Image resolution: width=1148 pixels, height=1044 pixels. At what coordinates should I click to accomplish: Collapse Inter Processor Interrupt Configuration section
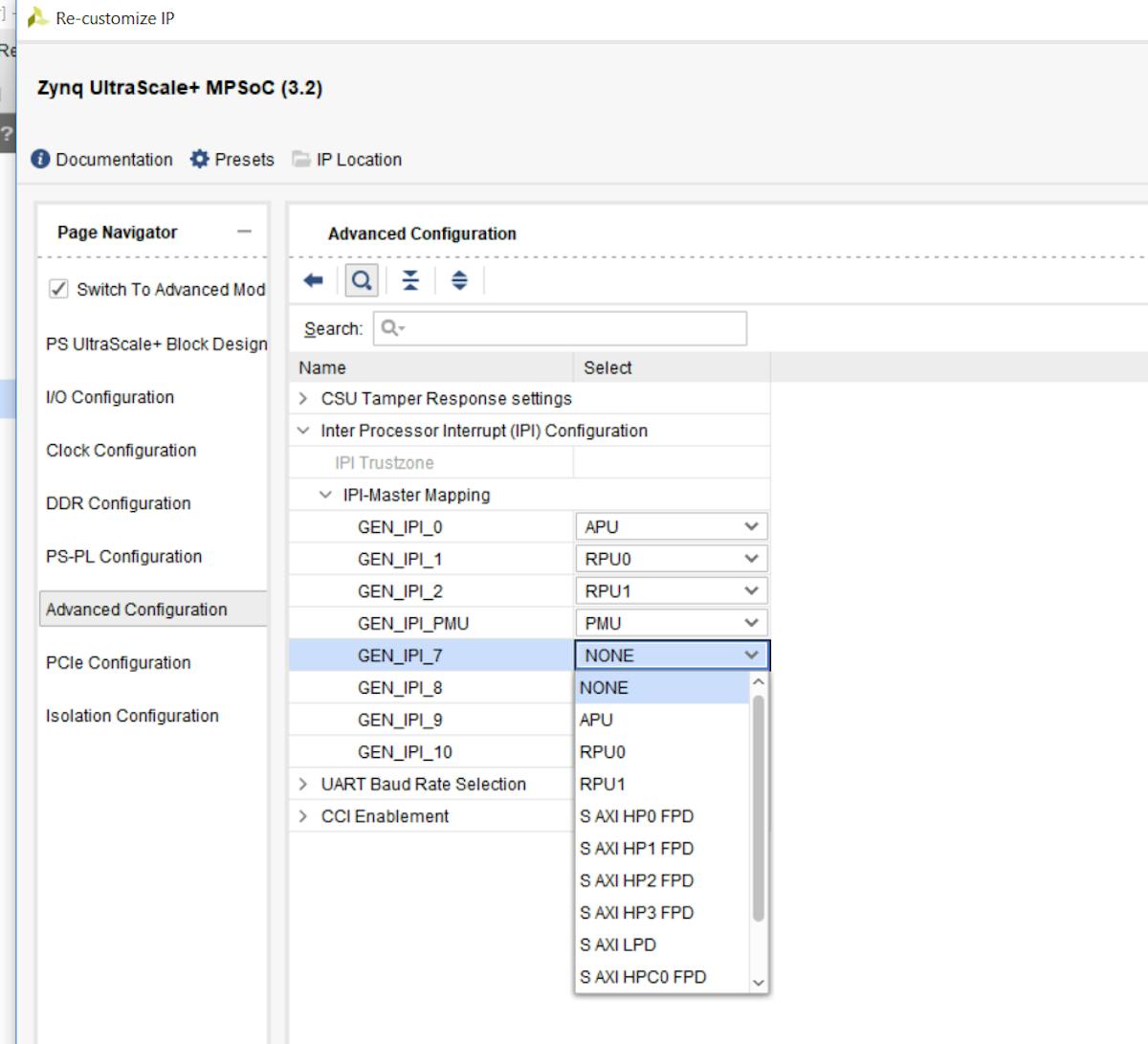coord(303,431)
